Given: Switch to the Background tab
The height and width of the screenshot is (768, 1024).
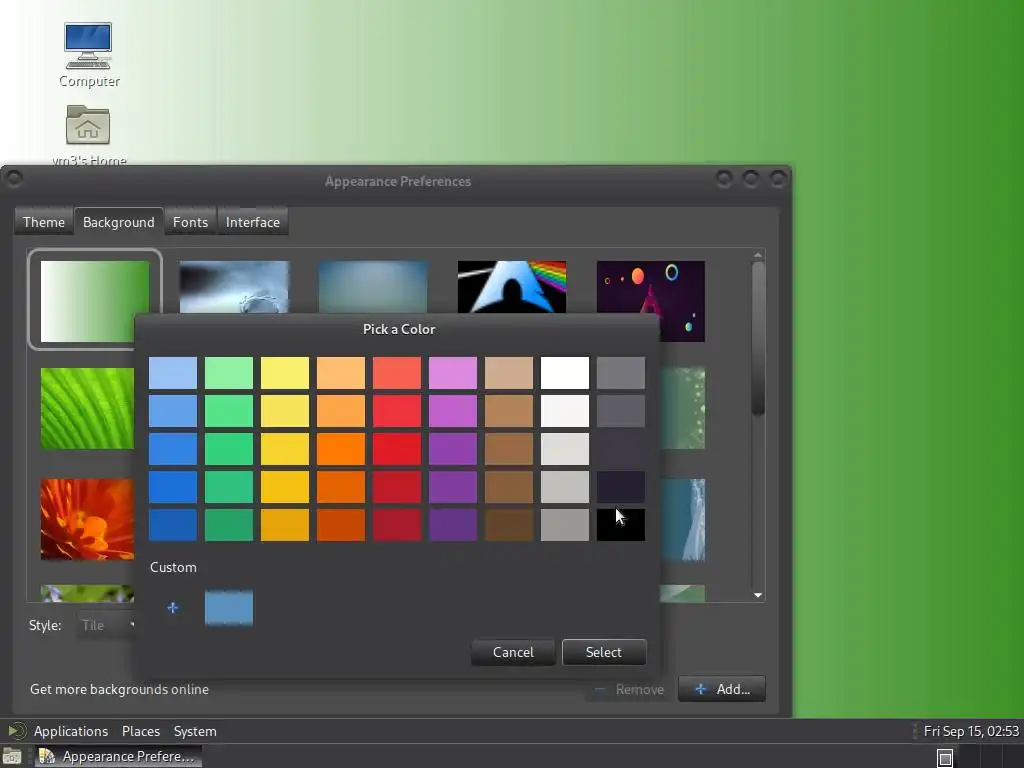Looking at the screenshot, I should pos(119,222).
